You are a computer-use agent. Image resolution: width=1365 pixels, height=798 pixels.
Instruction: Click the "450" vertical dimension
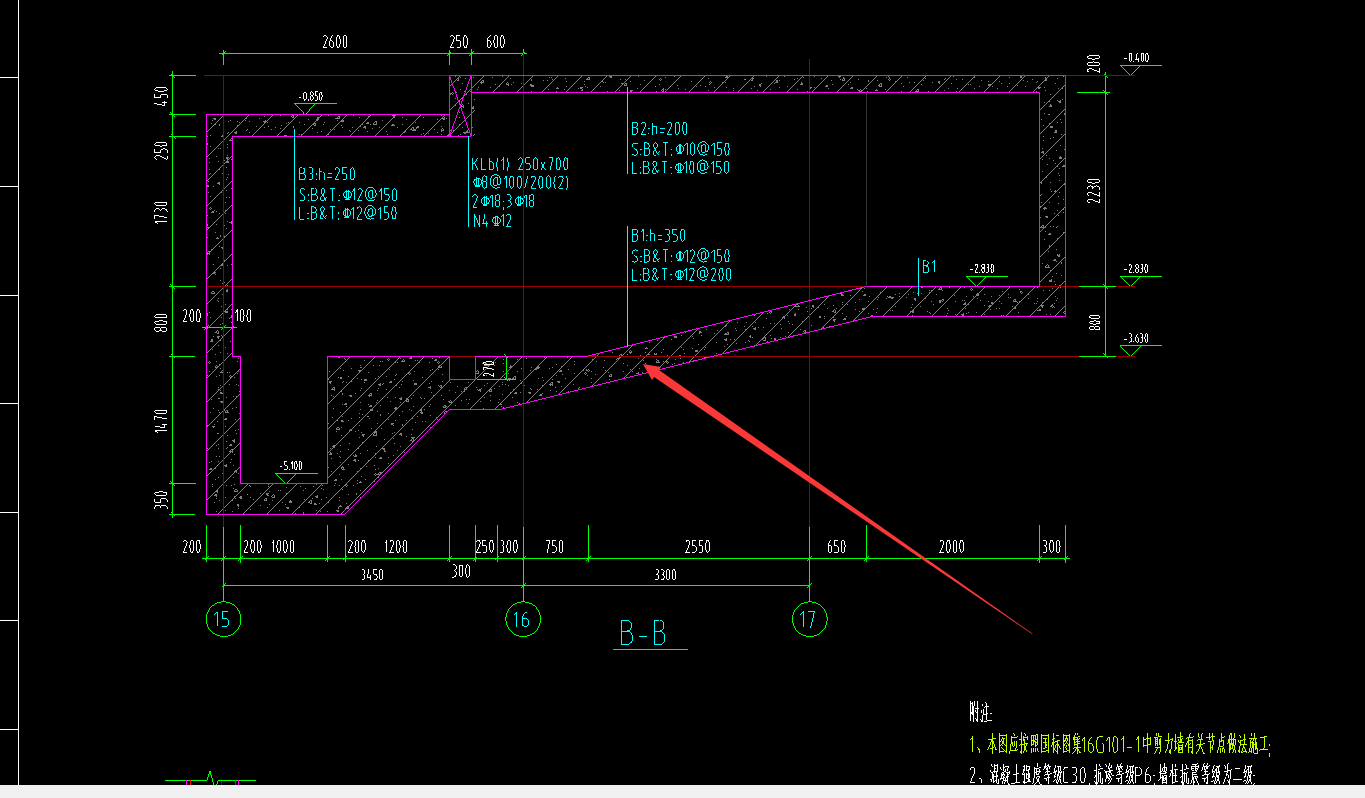tap(162, 96)
